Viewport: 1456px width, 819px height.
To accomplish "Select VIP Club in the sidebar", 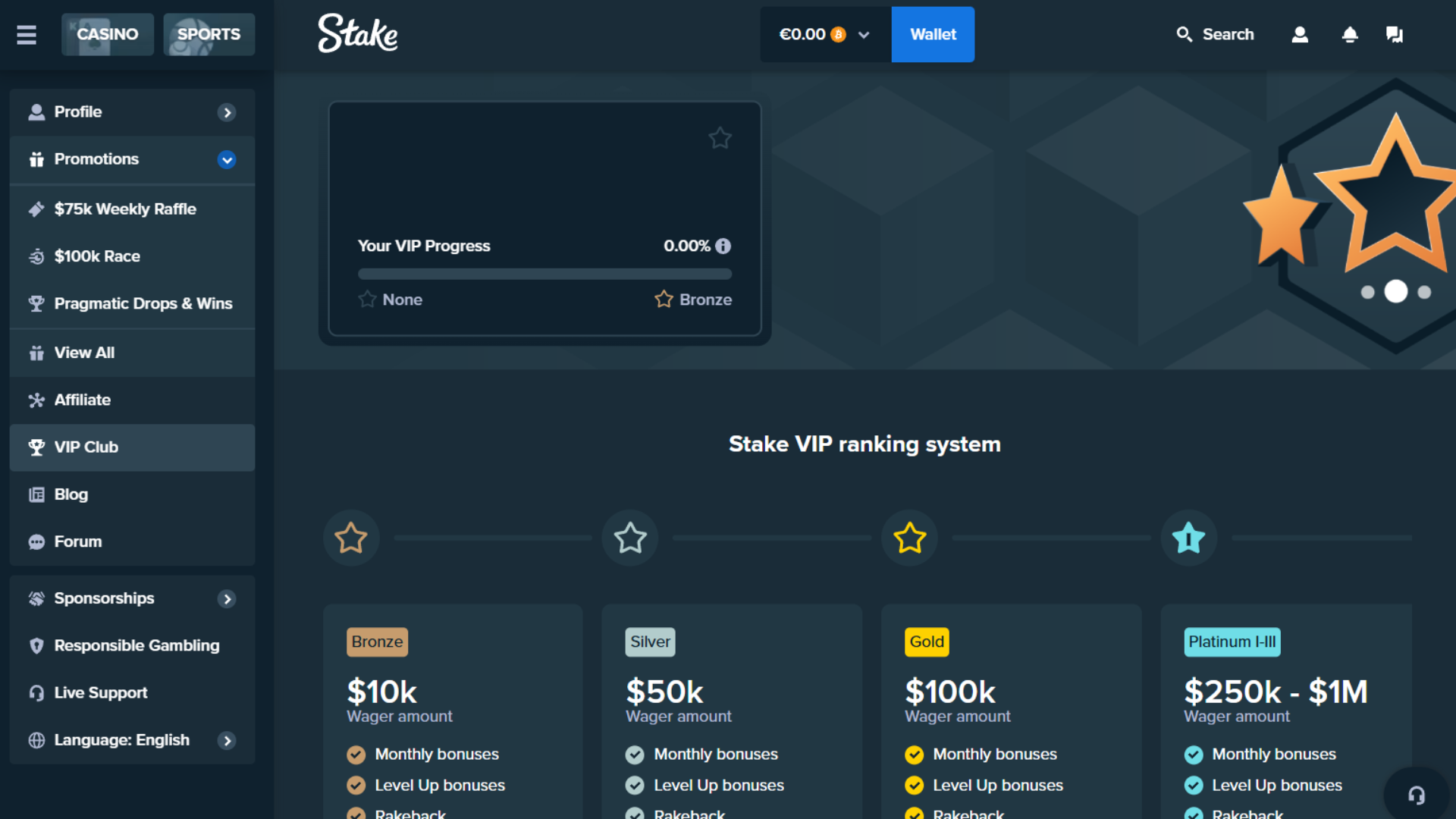I will pyautogui.click(x=132, y=447).
